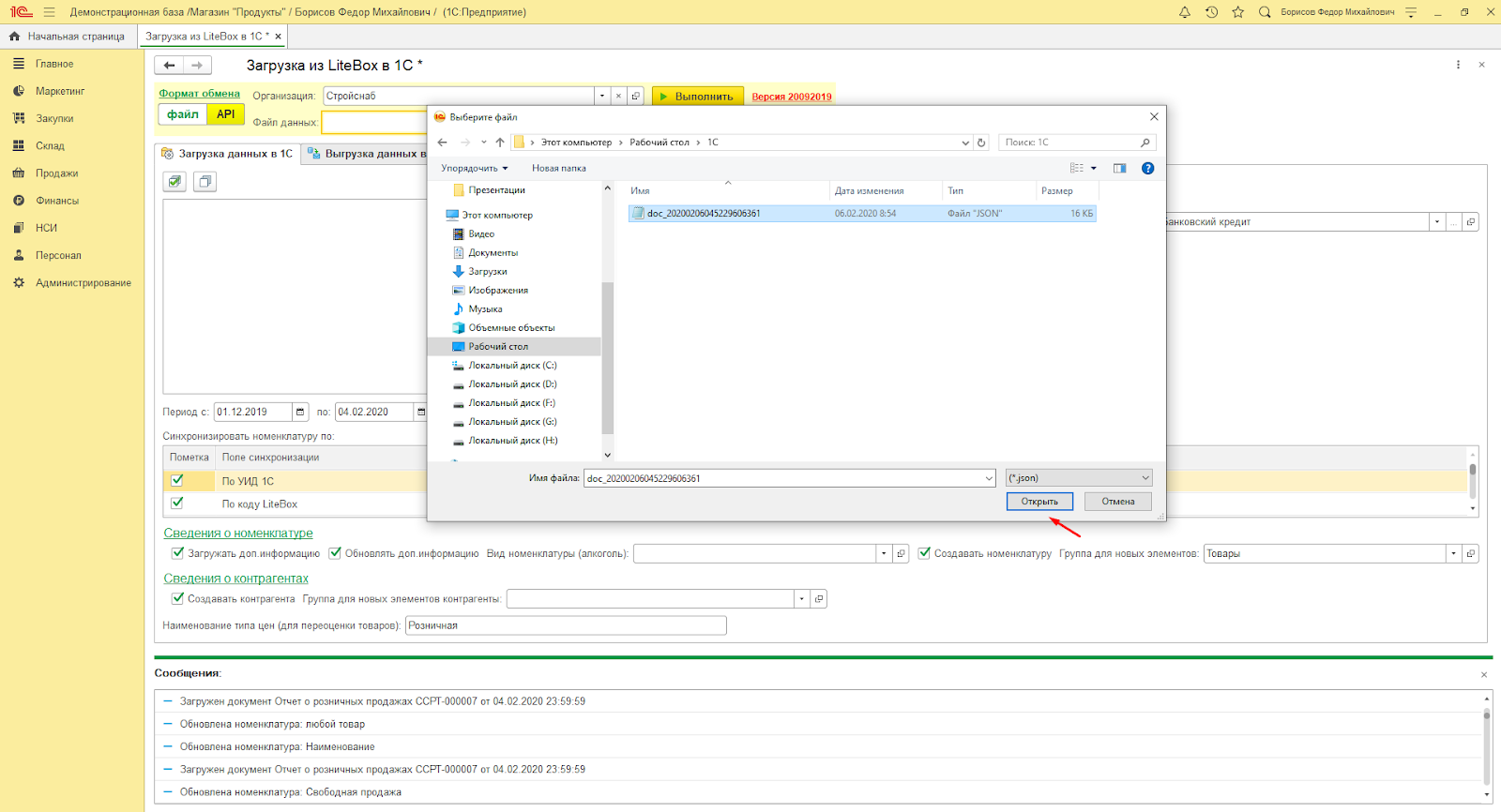Toggle preview pane icon in file dialog

[1119, 169]
